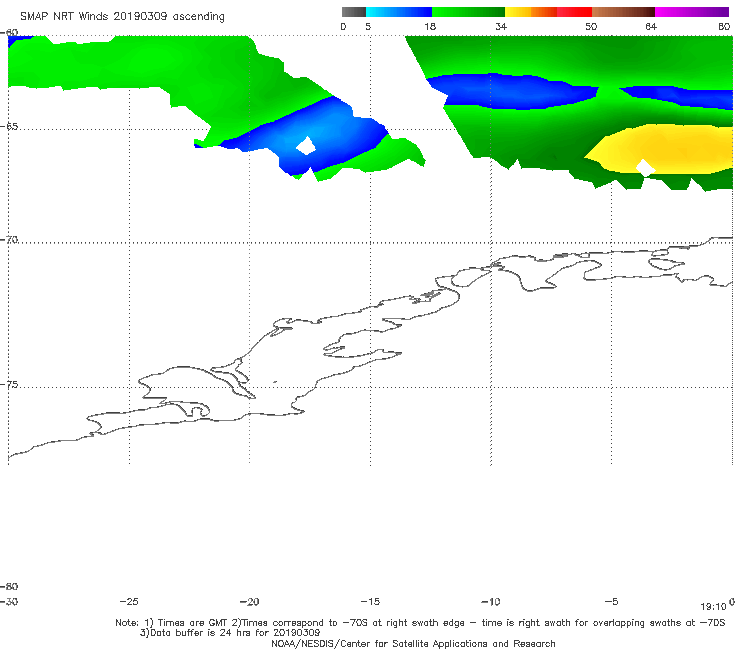Click the color bar label "5"
Image resolution: width=740 pixels, height=650 pixels.
coord(368,26)
